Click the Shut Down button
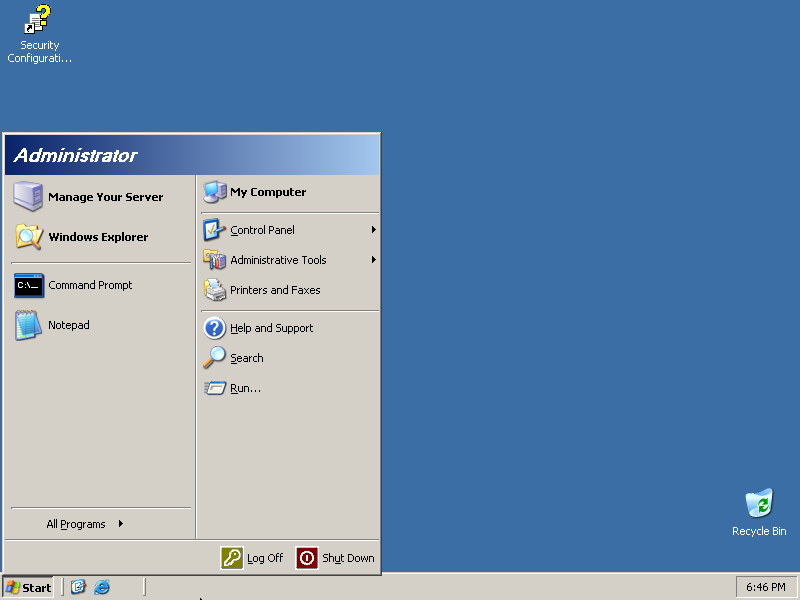 (336, 558)
